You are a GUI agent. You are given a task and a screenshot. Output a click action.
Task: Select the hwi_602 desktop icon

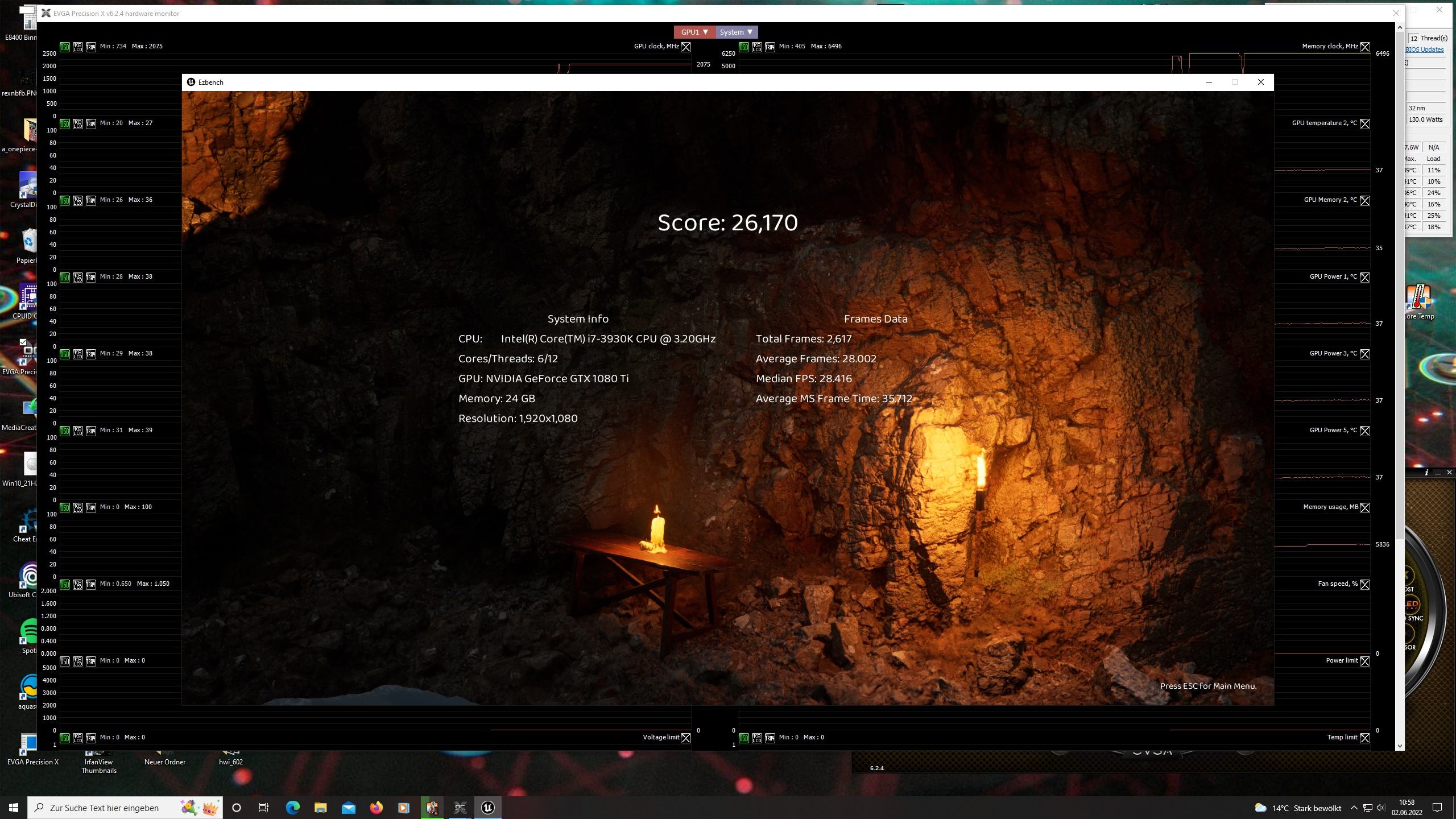pos(231,758)
